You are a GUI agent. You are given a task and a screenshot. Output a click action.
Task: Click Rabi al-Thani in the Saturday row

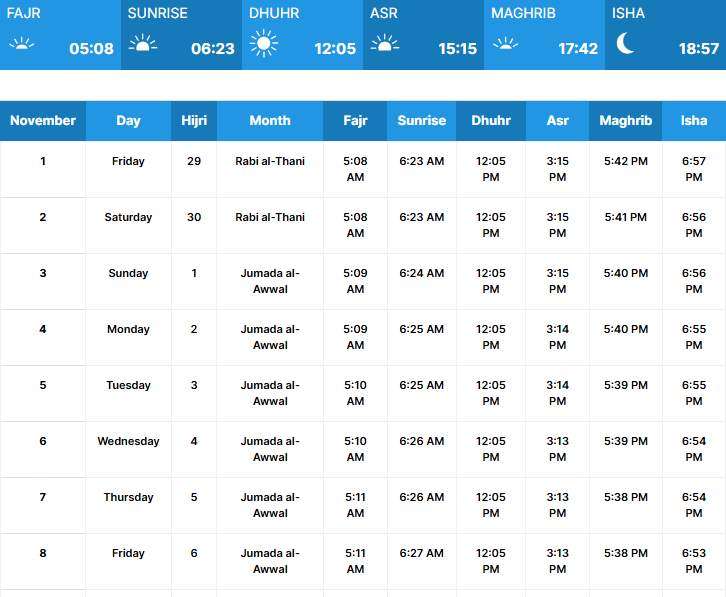pyautogui.click(x=270, y=217)
